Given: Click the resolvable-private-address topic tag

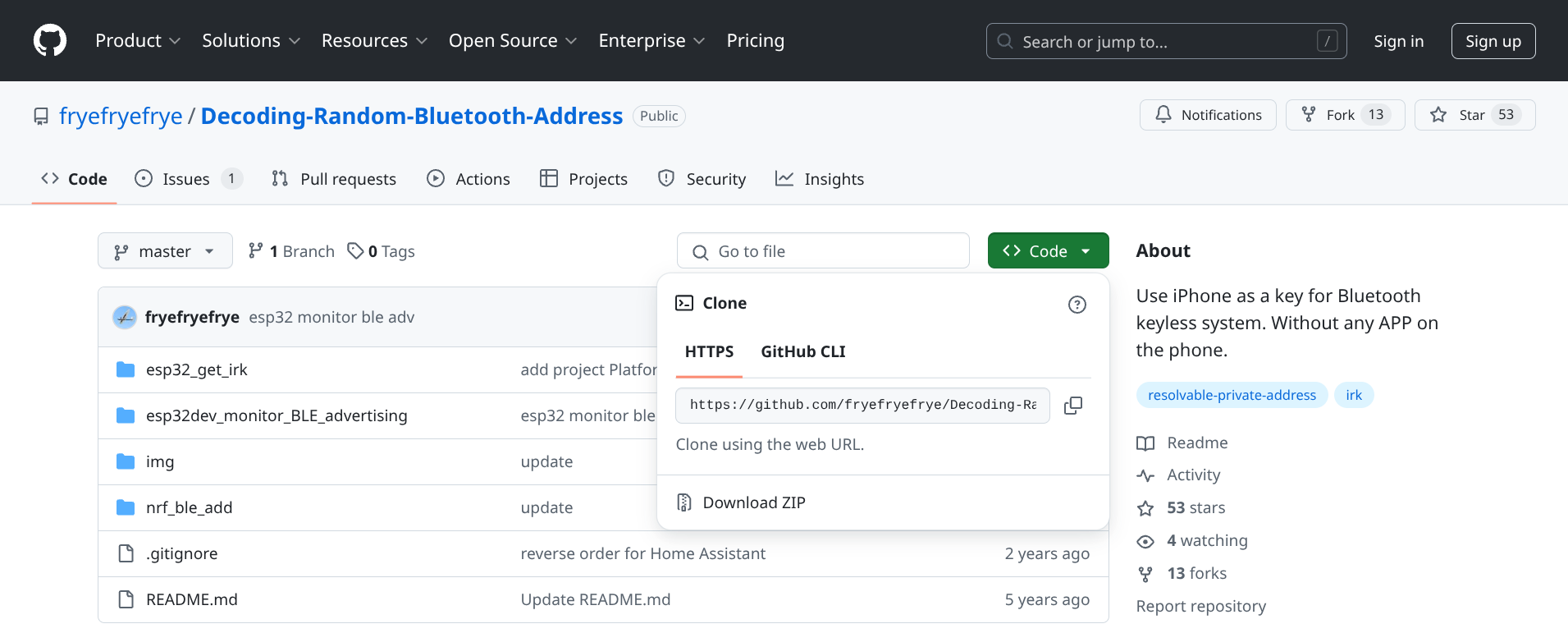Looking at the screenshot, I should [1231, 395].
